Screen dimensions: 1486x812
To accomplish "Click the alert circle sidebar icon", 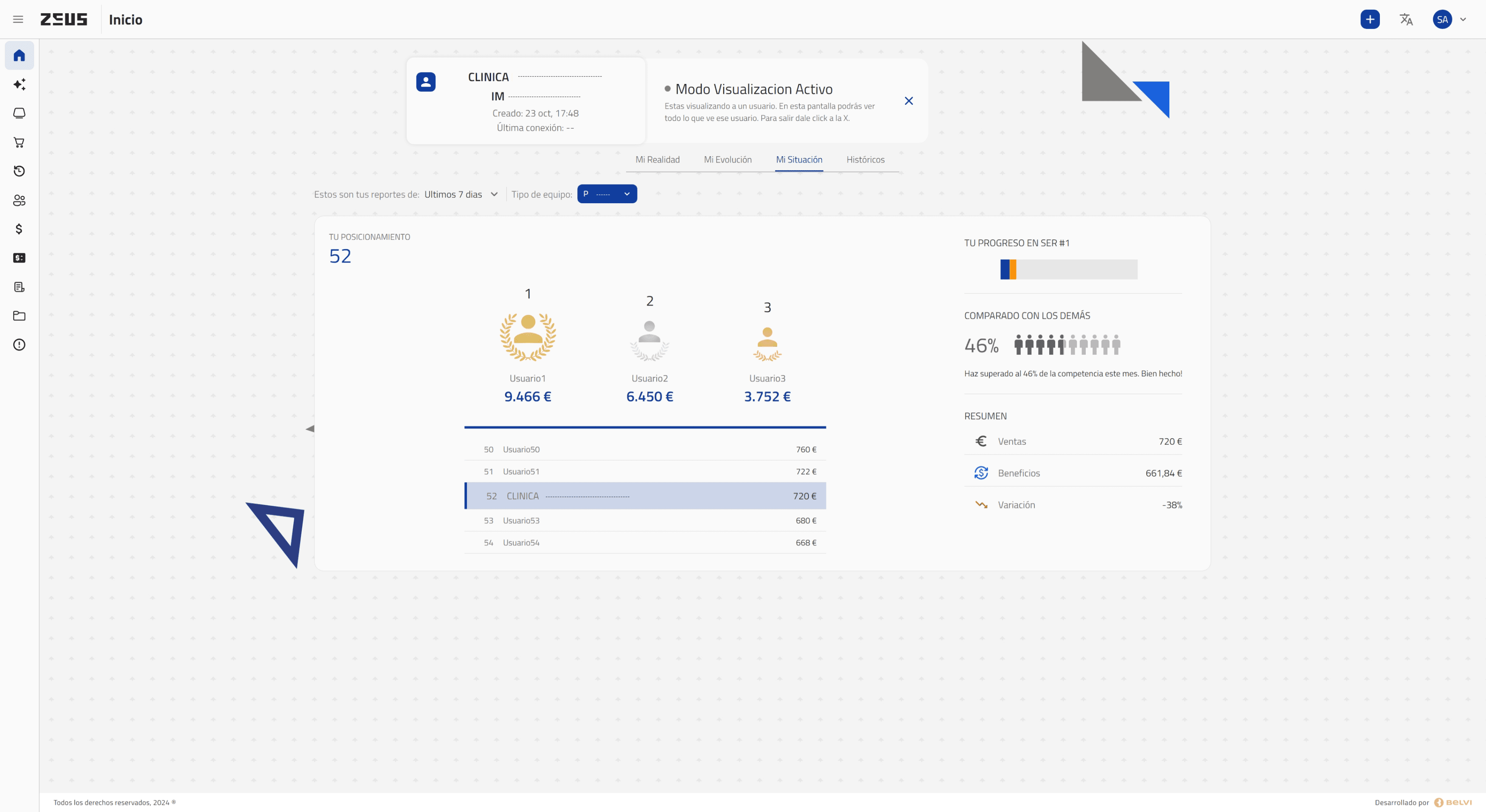I will click(19, 345).
